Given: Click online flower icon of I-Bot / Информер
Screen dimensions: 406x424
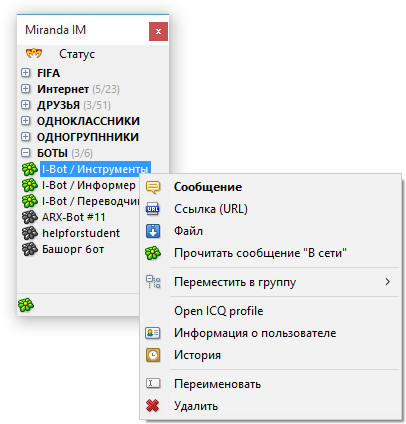Looking at the screenshot, I should [30, 185].
